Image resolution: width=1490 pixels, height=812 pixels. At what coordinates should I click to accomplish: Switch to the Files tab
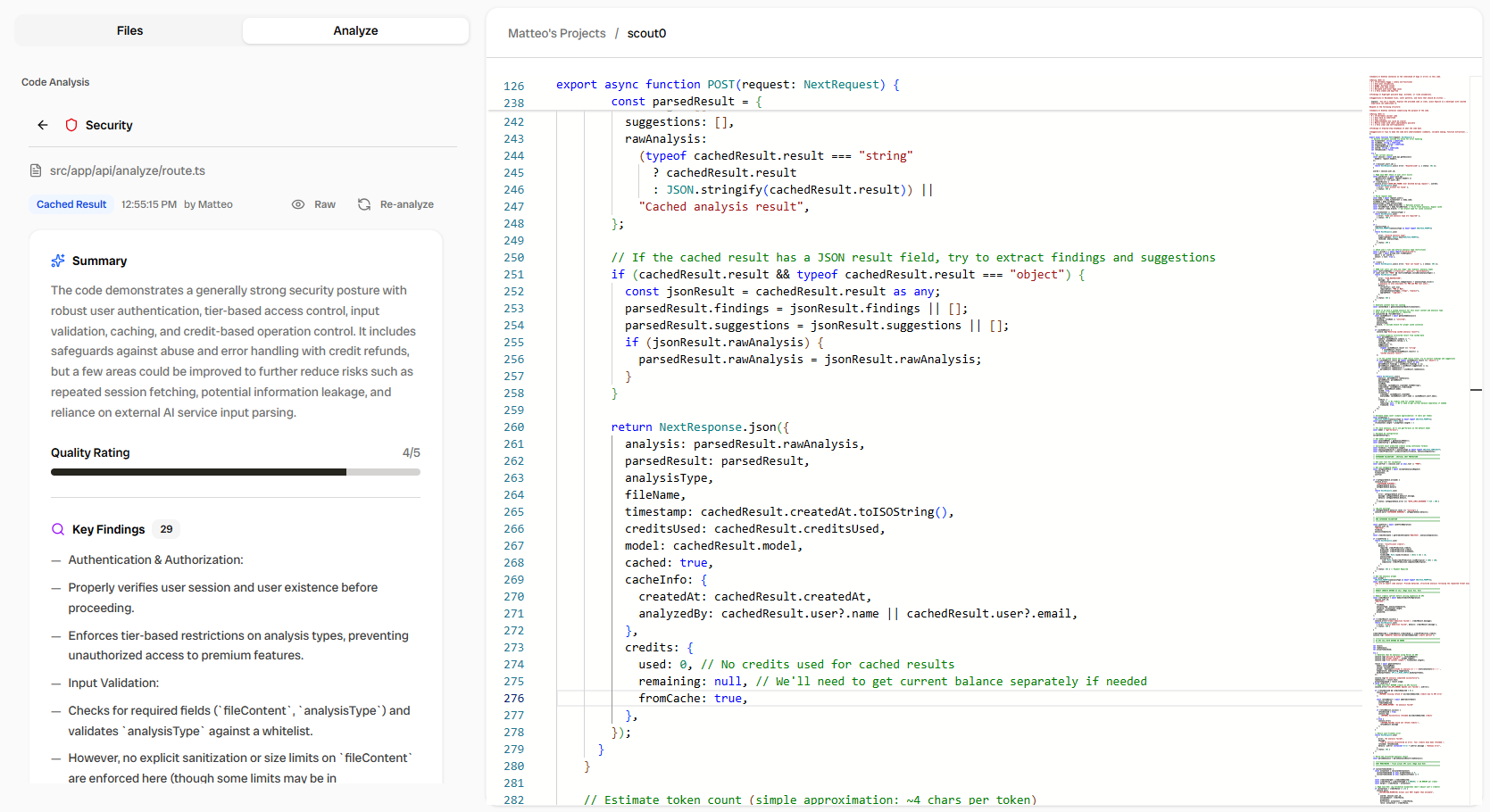pos(129,30)
